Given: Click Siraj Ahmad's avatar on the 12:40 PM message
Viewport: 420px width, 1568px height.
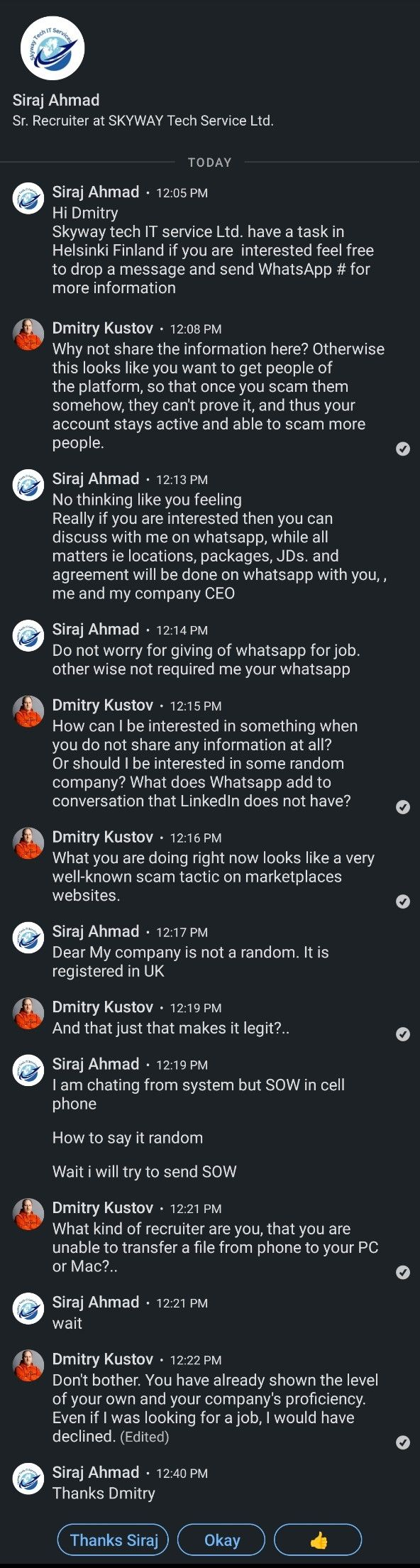Looking at the screenshot, I should click(x=28, y=1479).
